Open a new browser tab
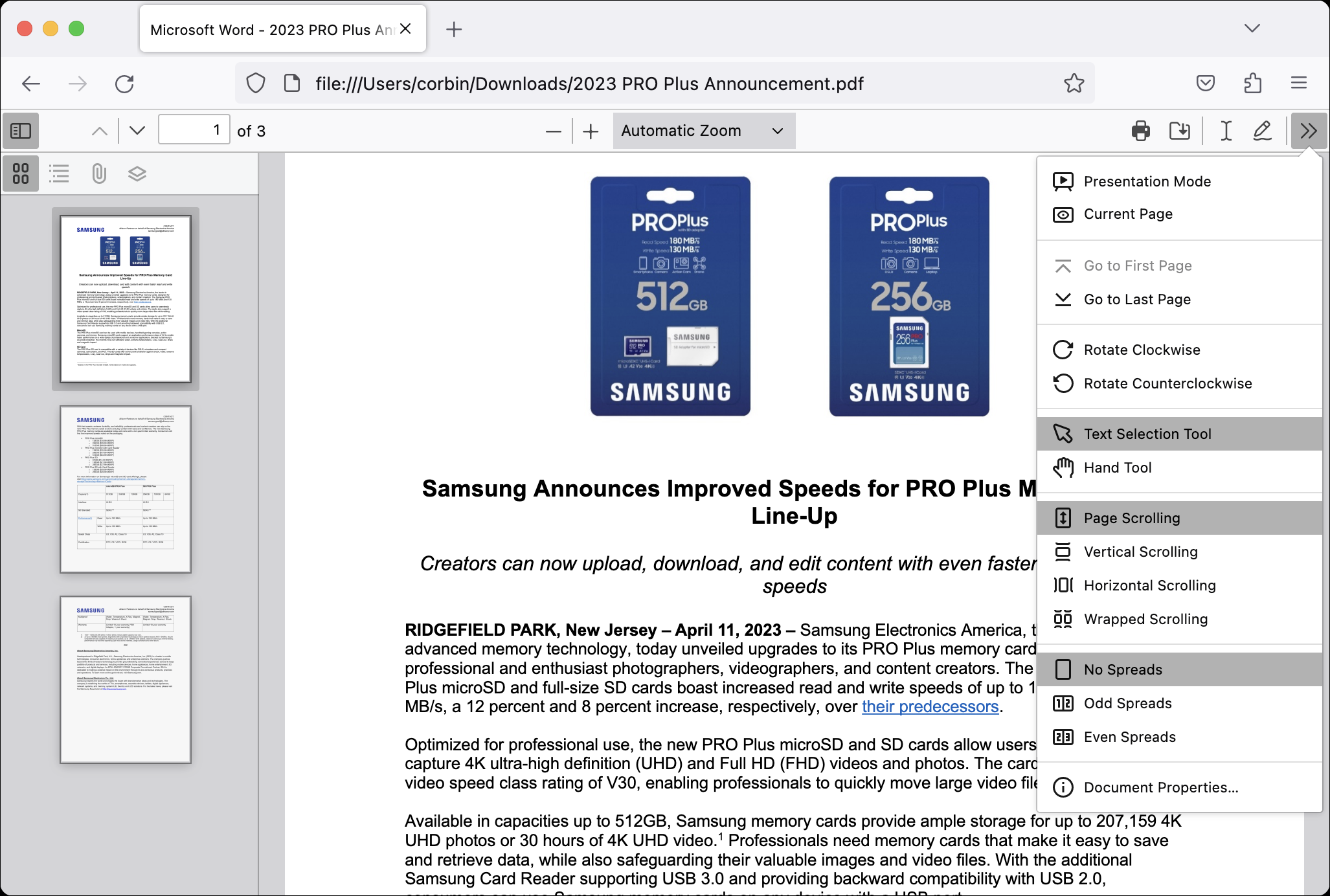The image size is (1330, 896). click(454, 29)
